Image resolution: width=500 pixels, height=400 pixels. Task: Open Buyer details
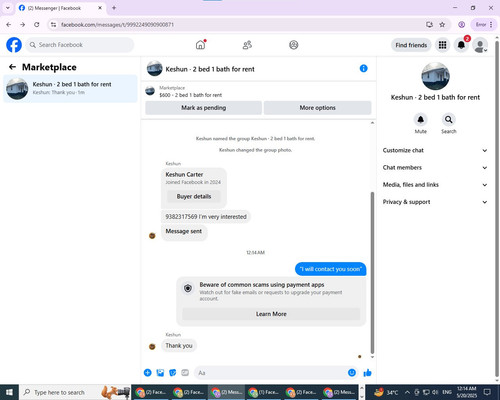coord(194,196)
